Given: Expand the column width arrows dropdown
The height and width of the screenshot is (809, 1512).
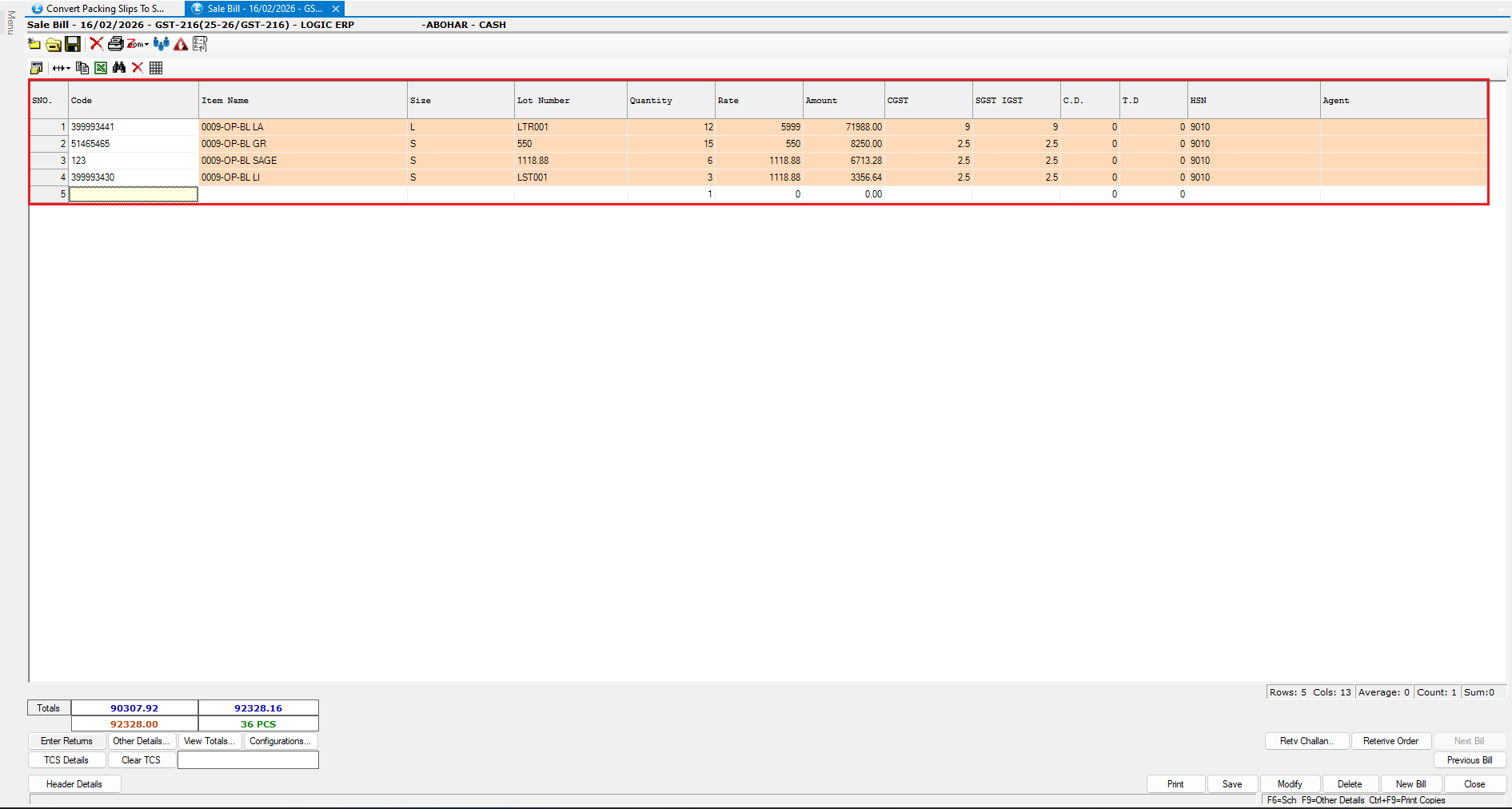Looking at the screenshot, I should pos(62,68).
